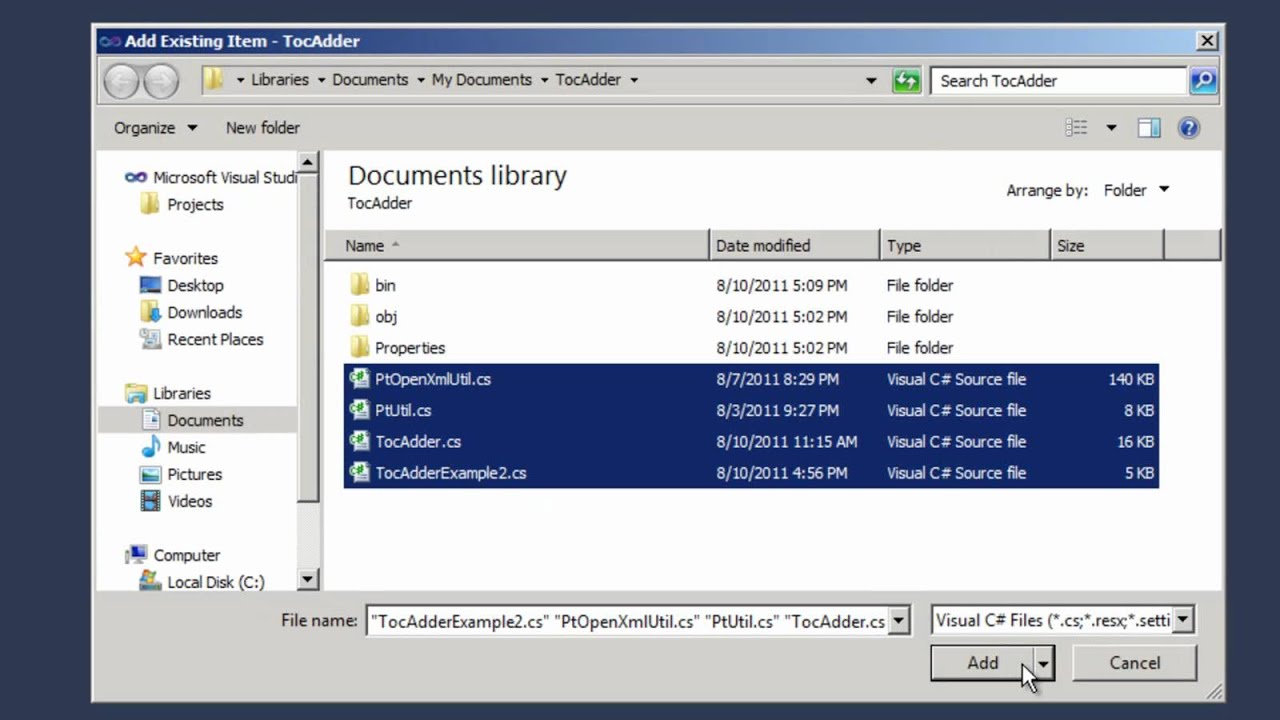Click the file name 'TocAdderExample2.cs'

click(450, 473)
